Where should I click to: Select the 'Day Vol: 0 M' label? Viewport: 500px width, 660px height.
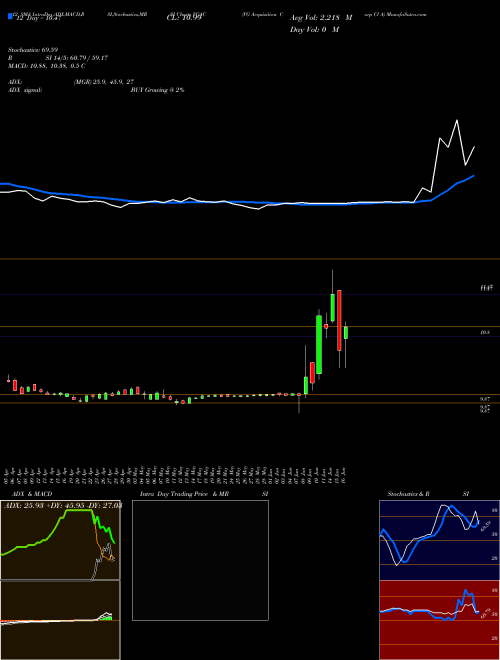314,29
